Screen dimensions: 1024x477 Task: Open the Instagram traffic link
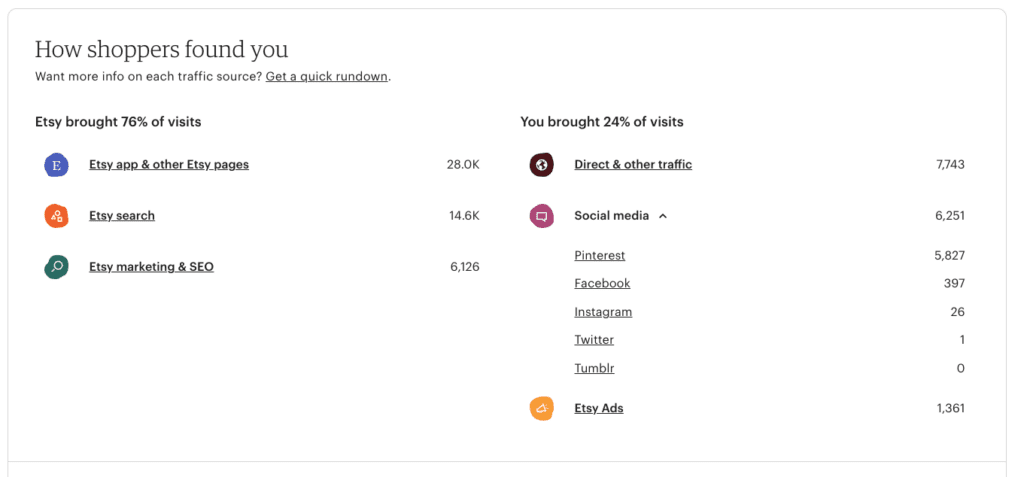click(603, 312)
